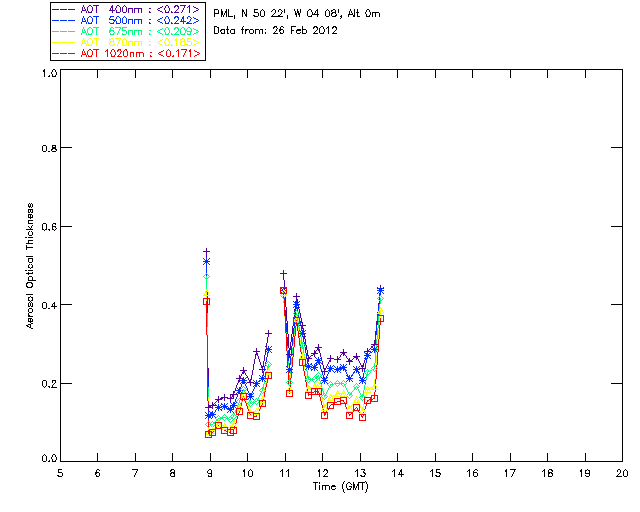Click the 0.2 y-axis tick label
The image size is (640, 512).
[49, 384]
